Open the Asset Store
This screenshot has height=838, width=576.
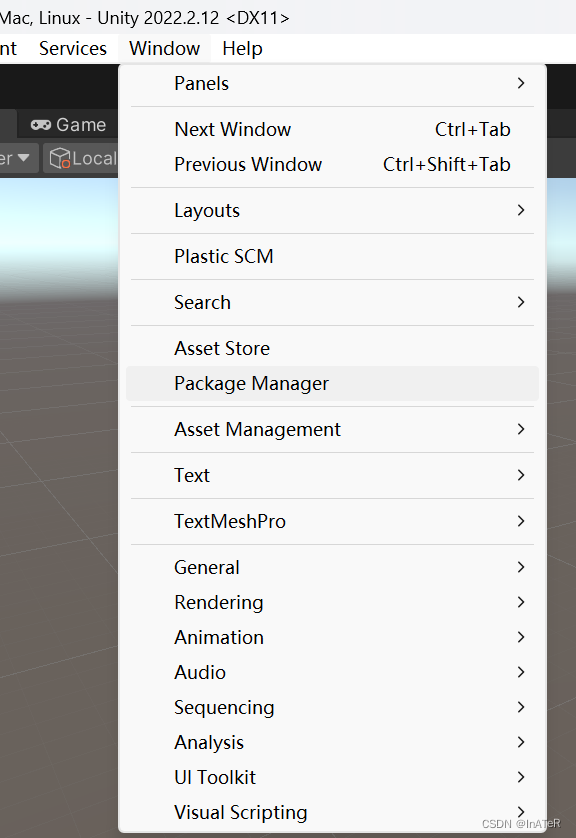click(x=221, y=348)
